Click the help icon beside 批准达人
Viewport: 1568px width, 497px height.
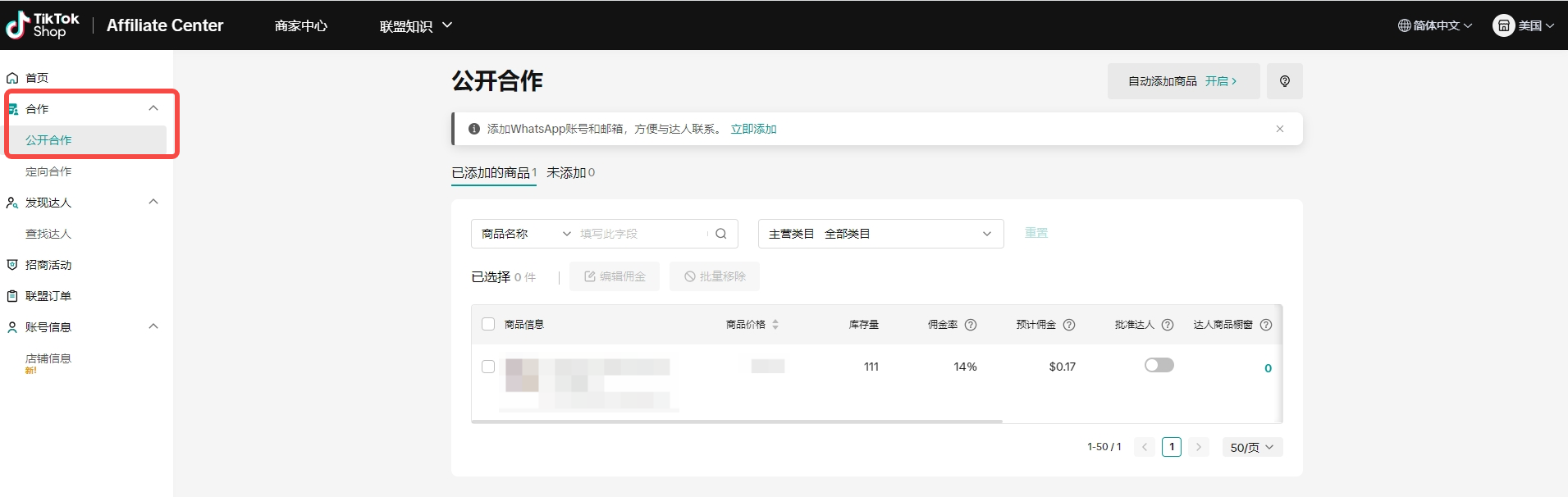coord(1168,325)
